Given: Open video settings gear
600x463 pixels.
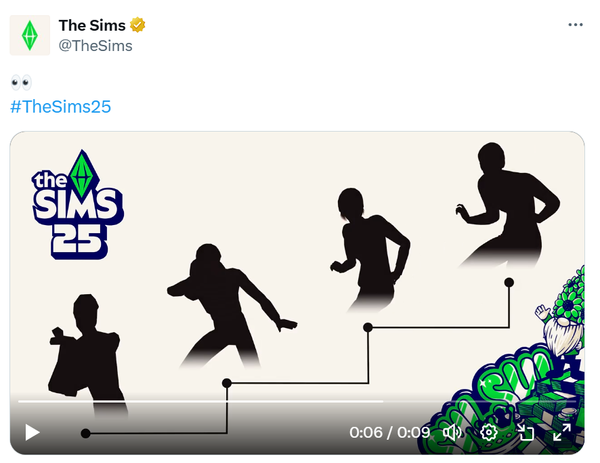Looking at the screenshot, I should coord(489,432).
